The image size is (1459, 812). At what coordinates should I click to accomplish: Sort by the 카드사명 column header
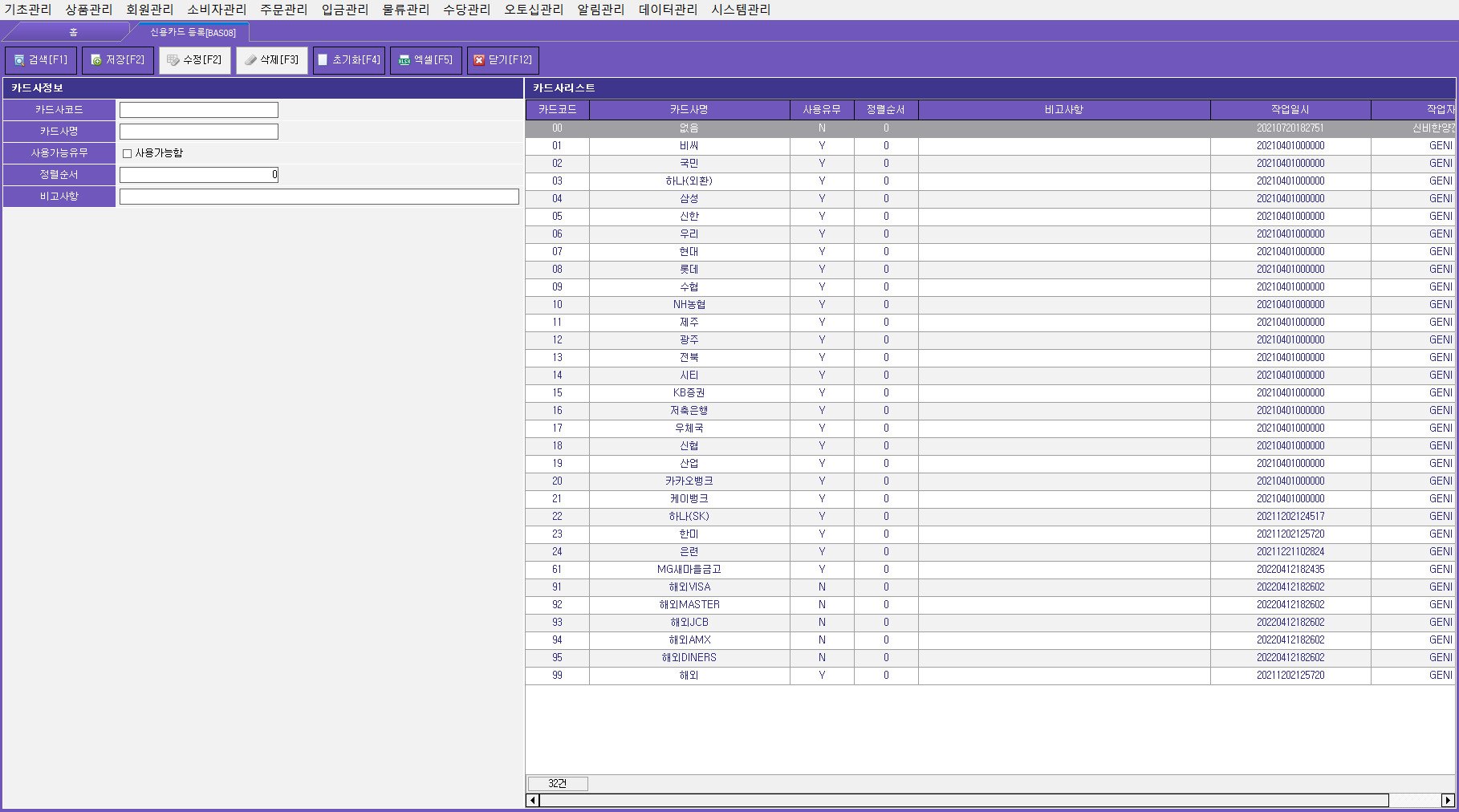[x=689, y=110]
